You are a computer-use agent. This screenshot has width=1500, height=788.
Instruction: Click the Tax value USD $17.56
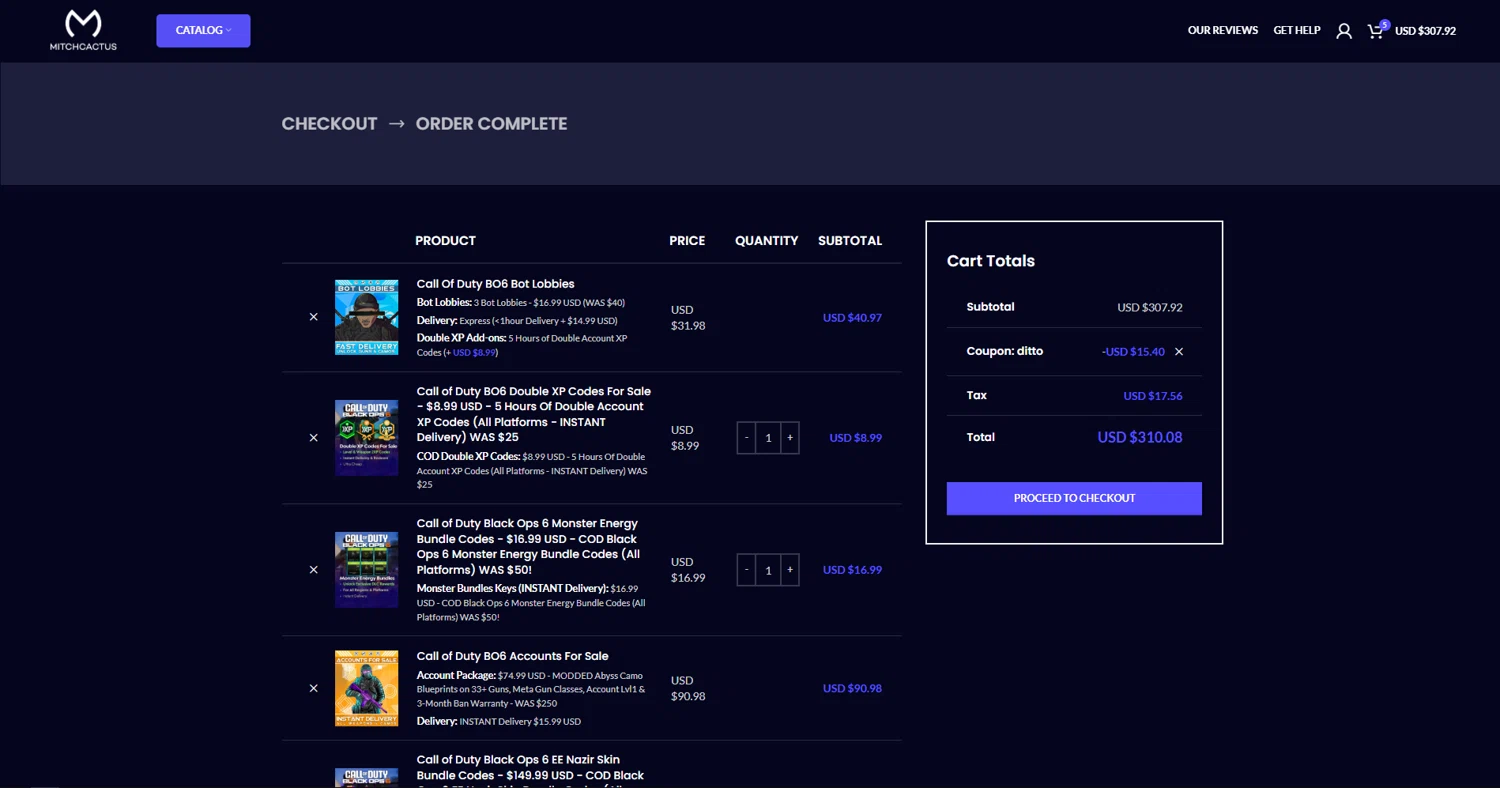1153,396
